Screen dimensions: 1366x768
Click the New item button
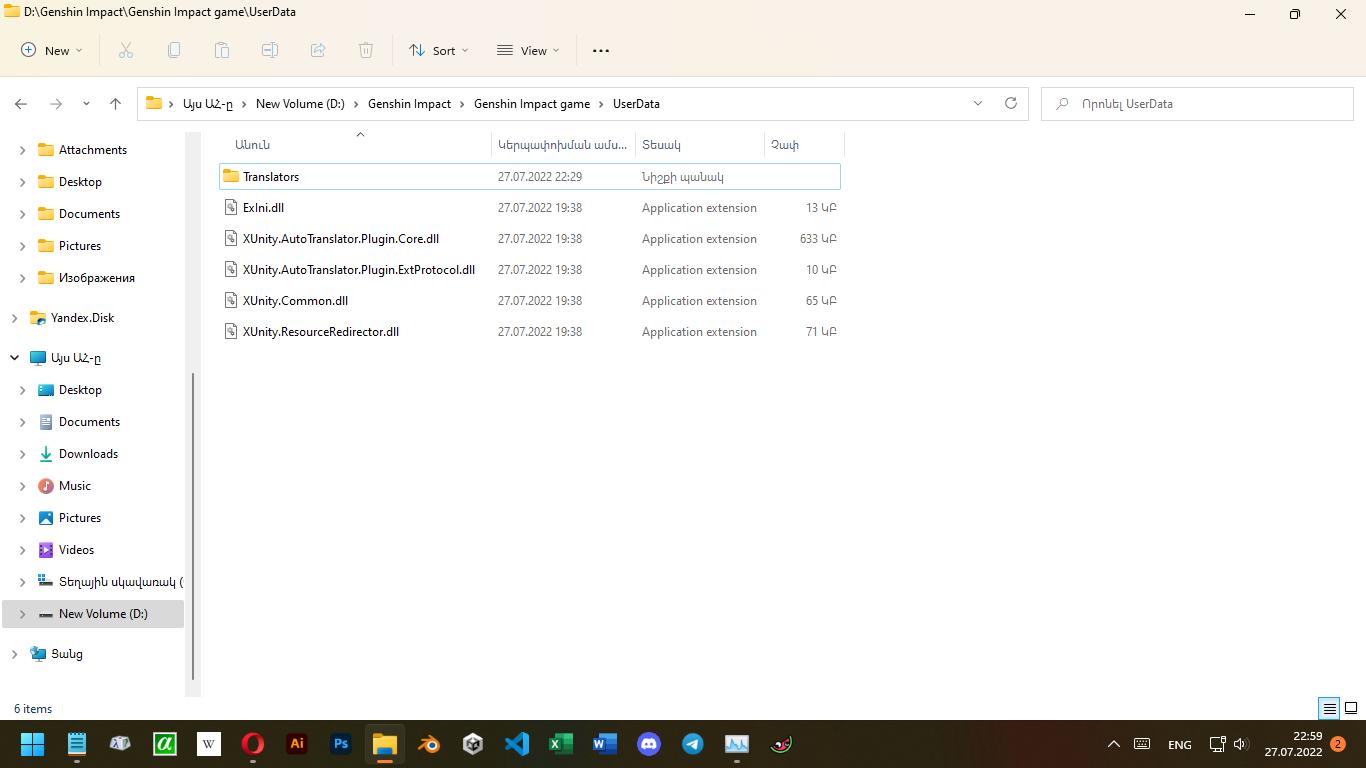click(52, 50)
